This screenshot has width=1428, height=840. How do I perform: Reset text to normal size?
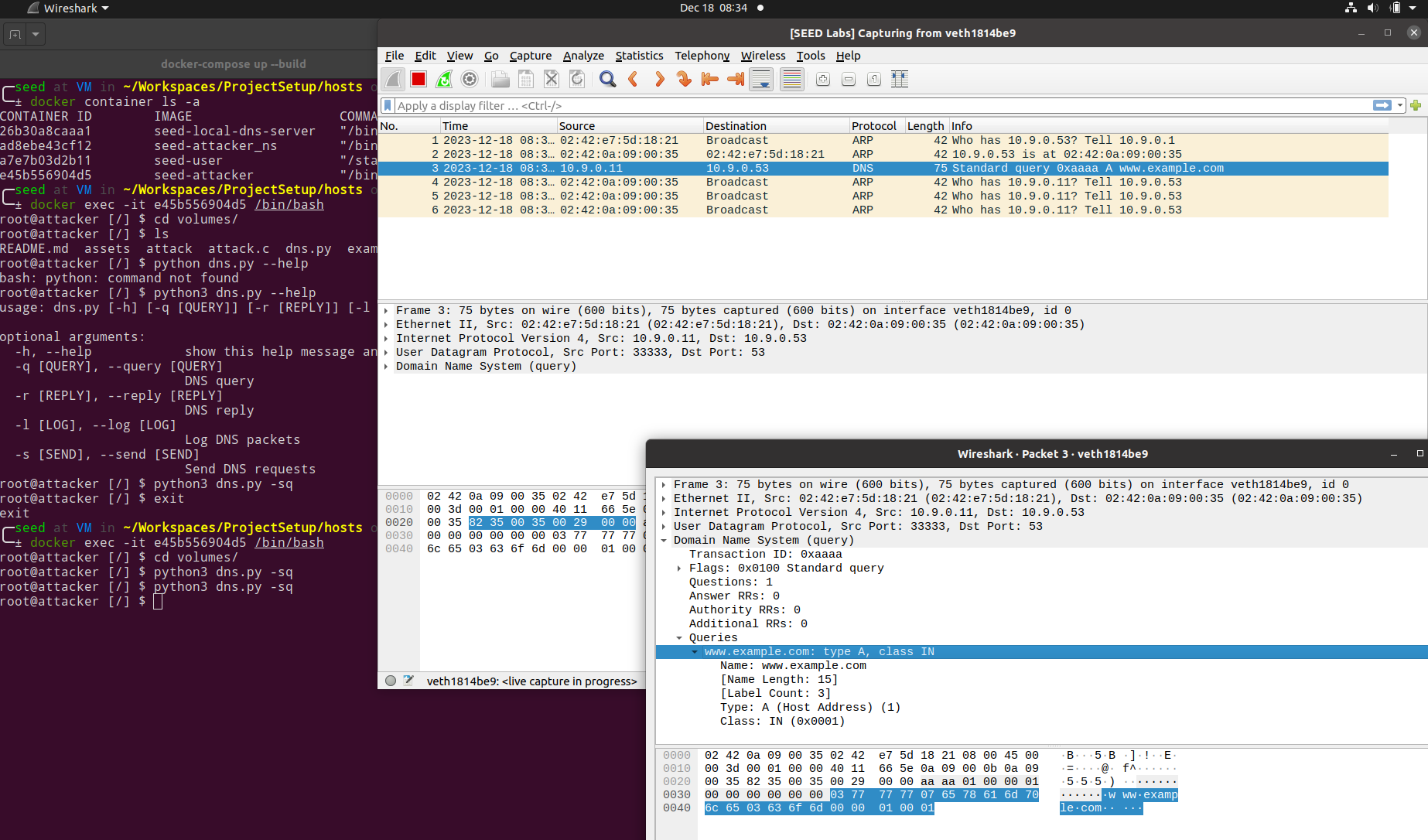point(874,79)
